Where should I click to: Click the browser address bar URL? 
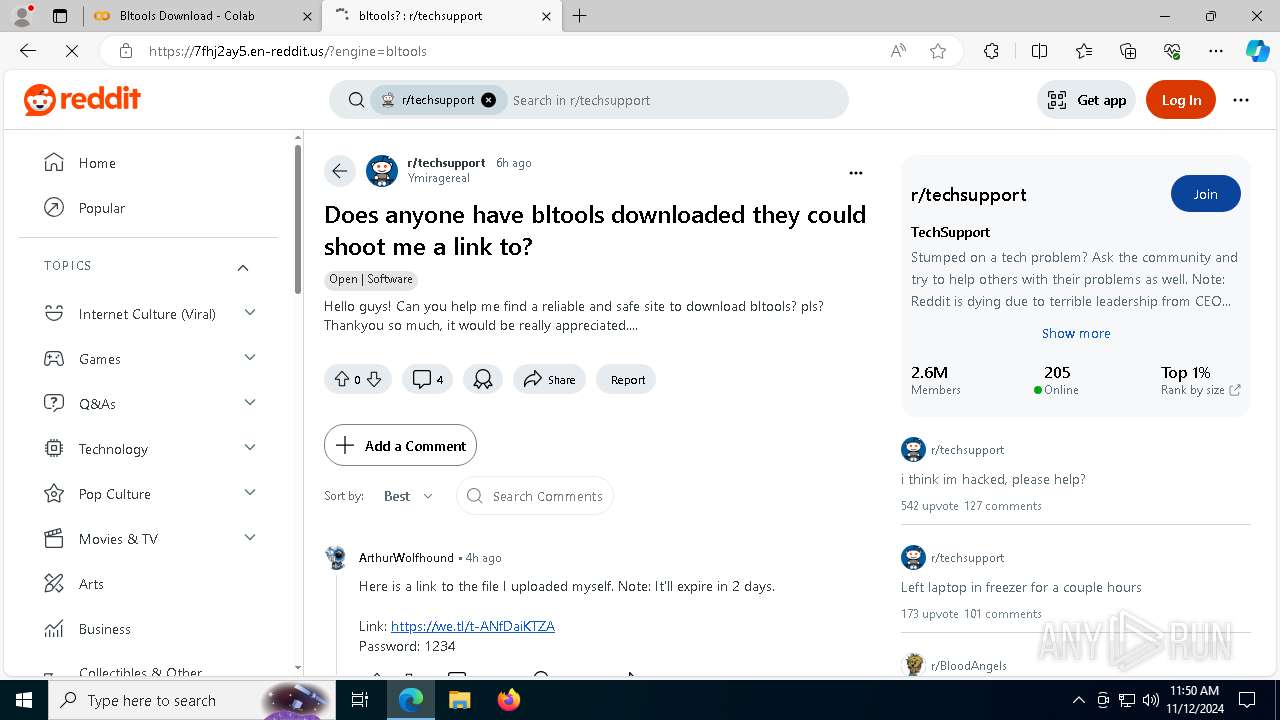(x=288, y=51)
